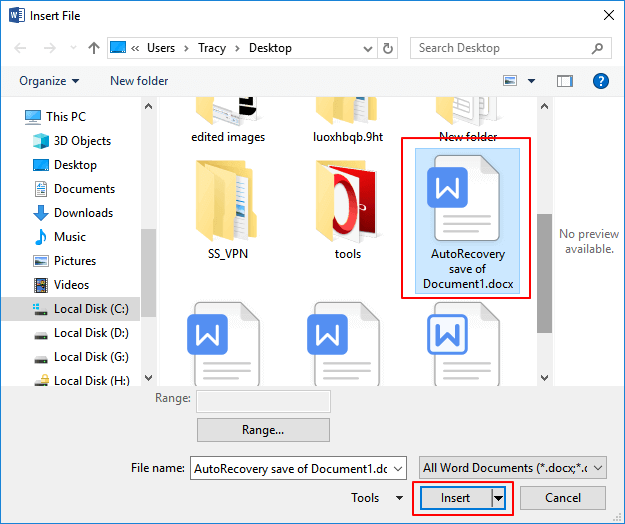625x524 pixels.
Task: Click the File name input field
Action: tap(290, 467)
